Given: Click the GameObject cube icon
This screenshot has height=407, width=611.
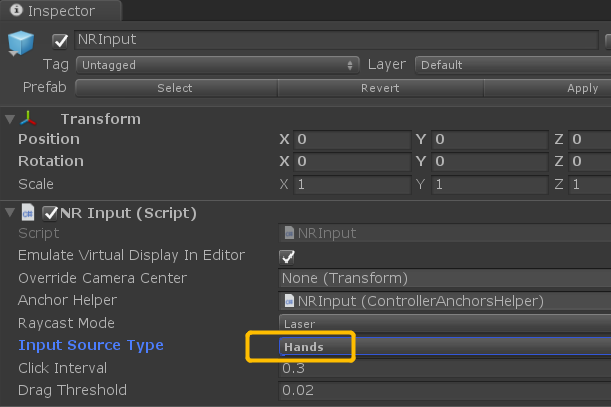Looking at the screenshot, I should (22, 45).
